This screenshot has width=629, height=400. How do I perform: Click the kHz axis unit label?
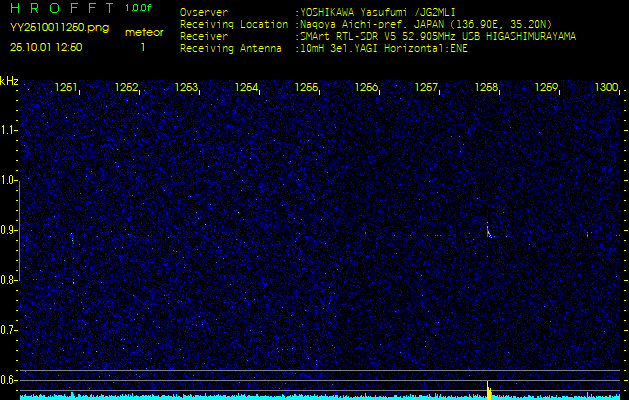coord(9,81)
